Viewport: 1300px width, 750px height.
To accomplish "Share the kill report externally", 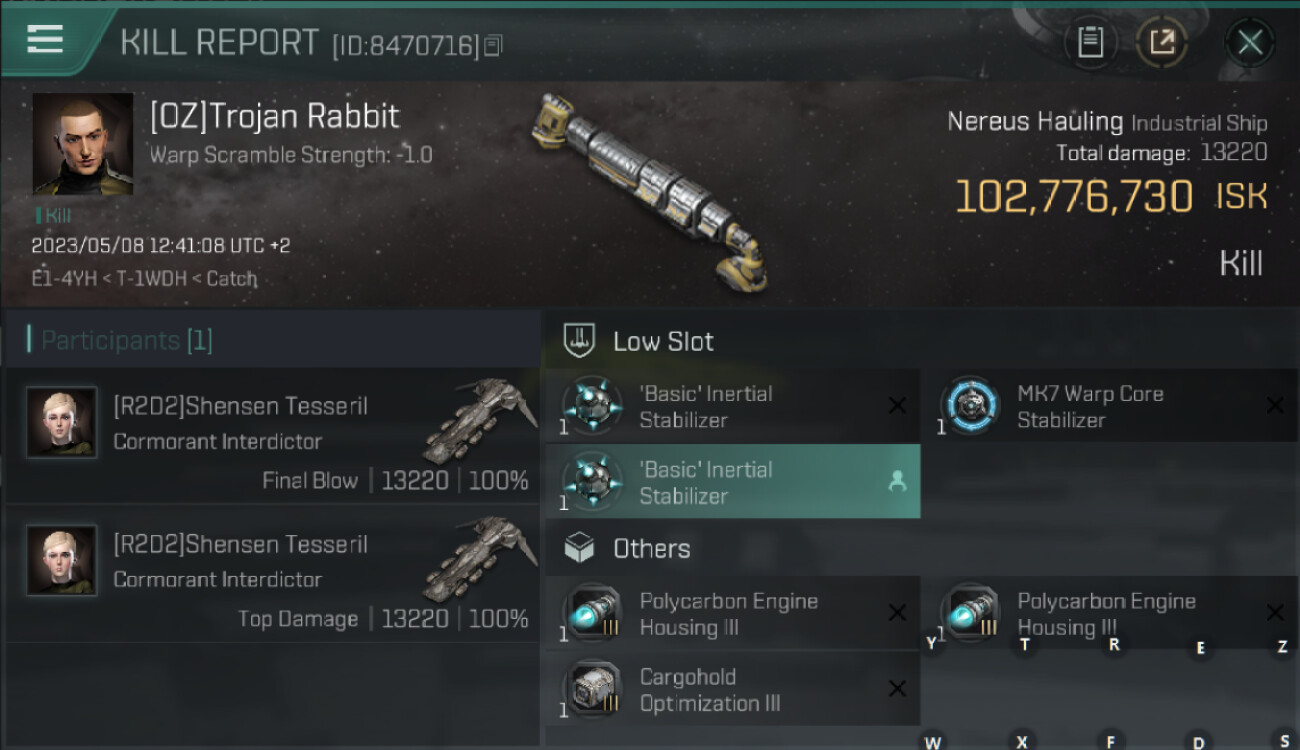I will [1161, 42].
